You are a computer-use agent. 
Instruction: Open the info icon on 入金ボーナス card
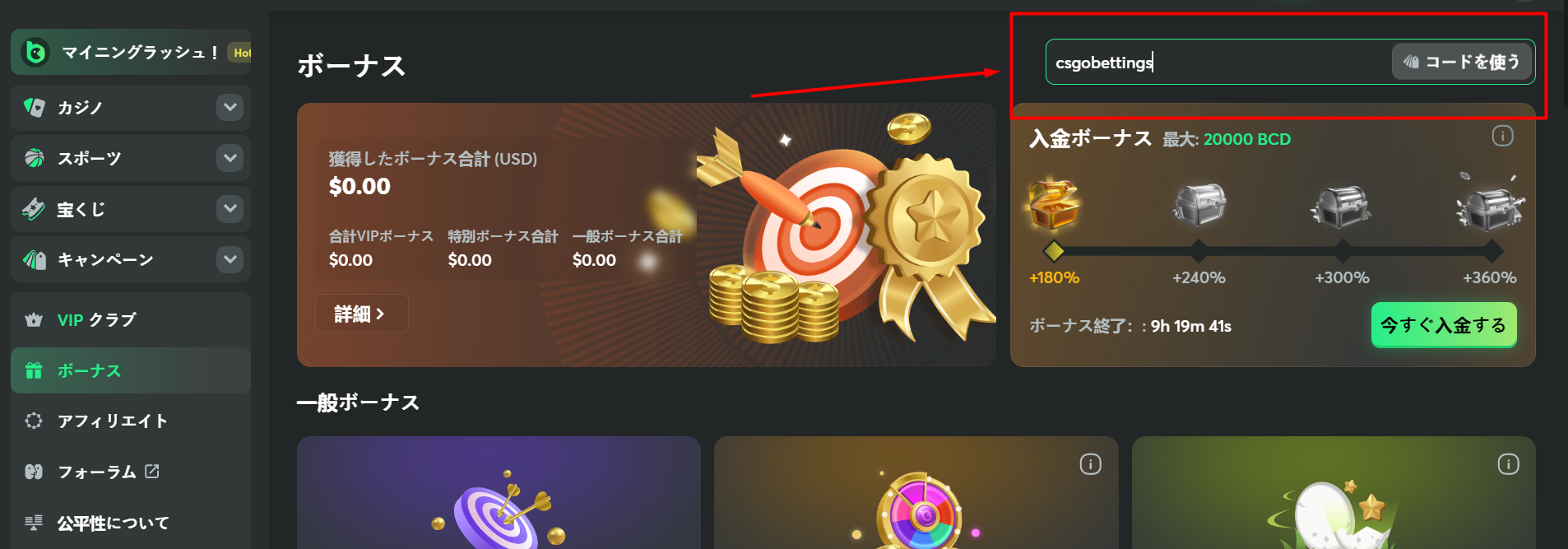point(1502,136)
